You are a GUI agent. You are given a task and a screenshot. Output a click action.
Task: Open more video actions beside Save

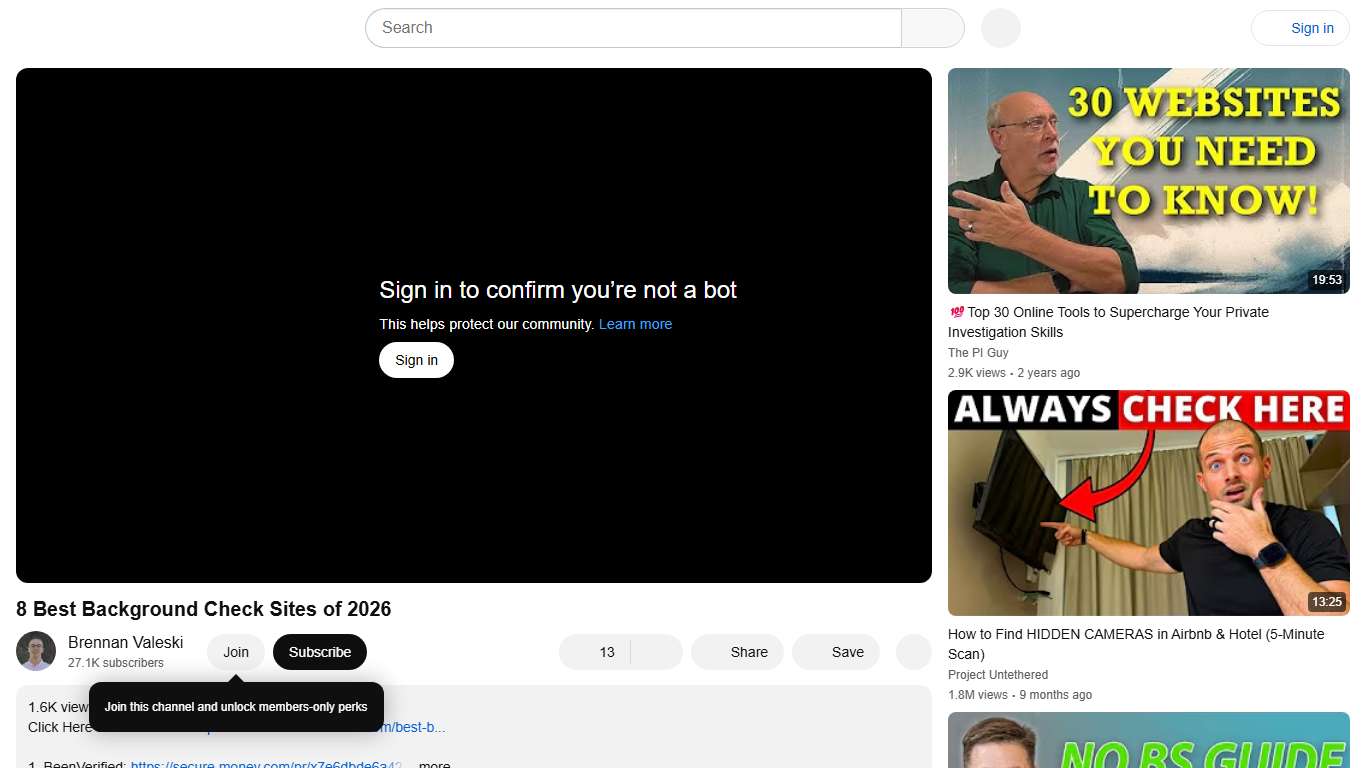coord(913,651)
